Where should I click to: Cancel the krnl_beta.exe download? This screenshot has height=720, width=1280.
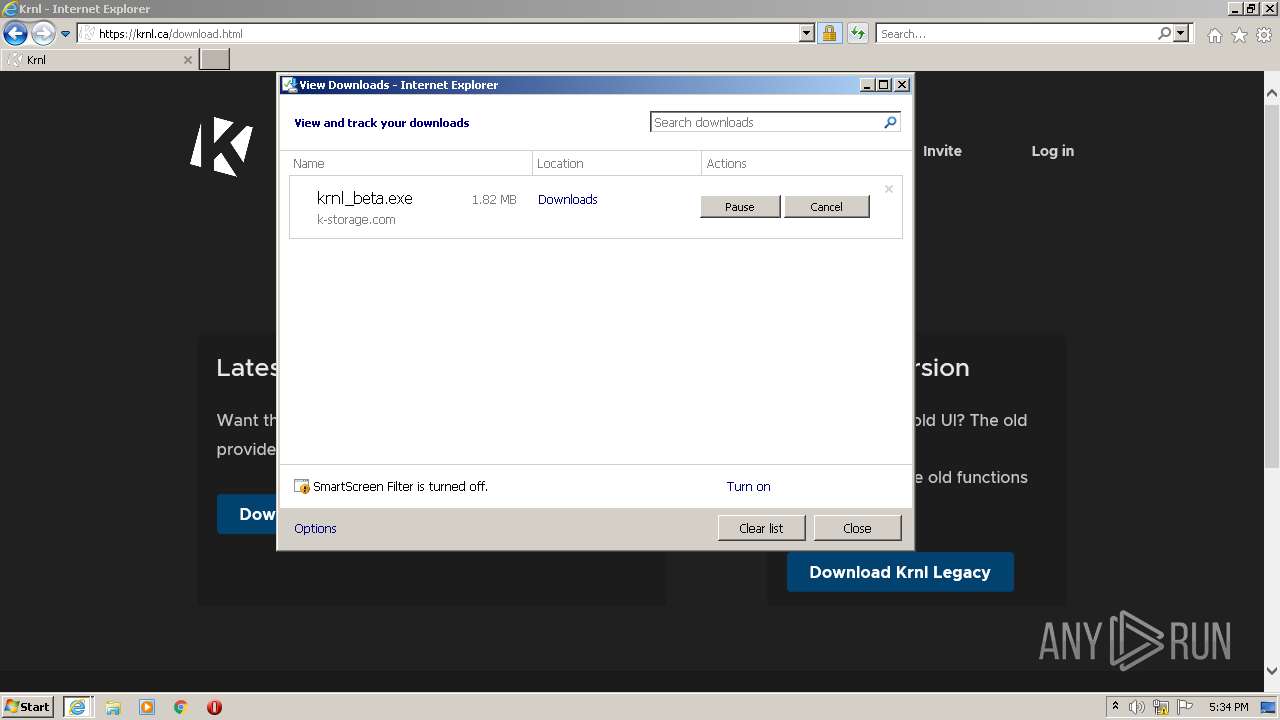tap(826, 207)
